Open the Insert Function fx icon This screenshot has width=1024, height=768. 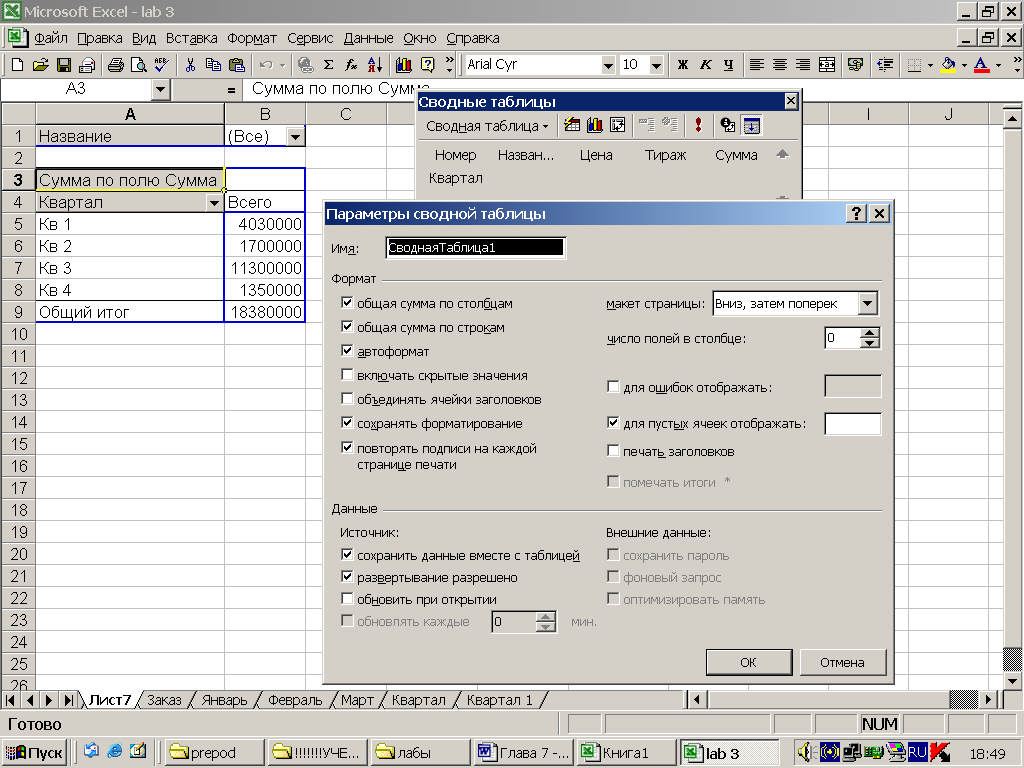pos(351,65)
